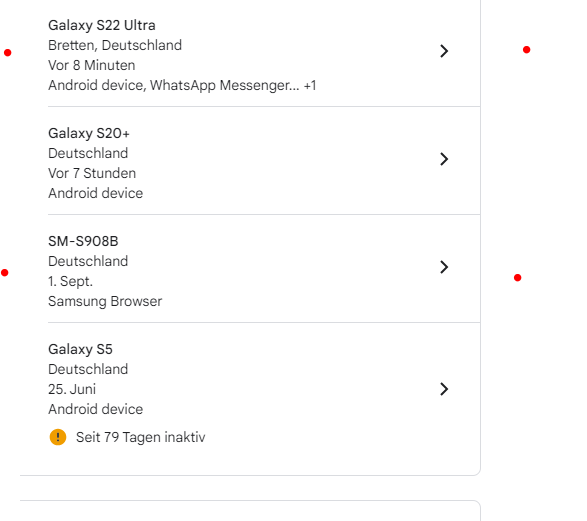Expand Galaxy S20+ entry with its chevron
Screen dimensions: 587x521
[x=444, y=159]
